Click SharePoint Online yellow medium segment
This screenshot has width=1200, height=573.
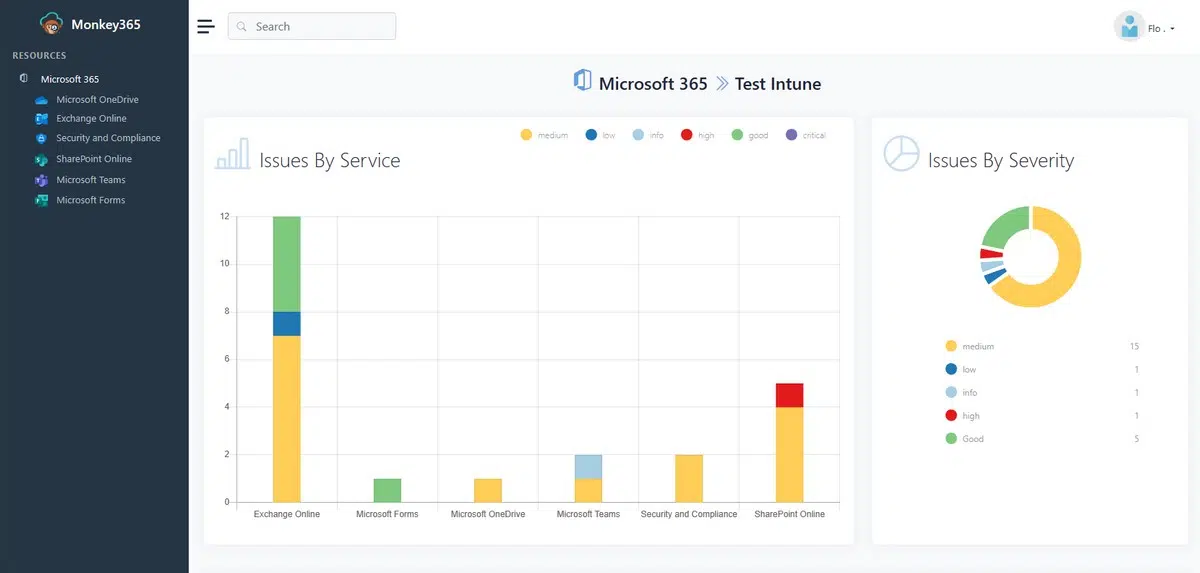[x=790, y=454]
